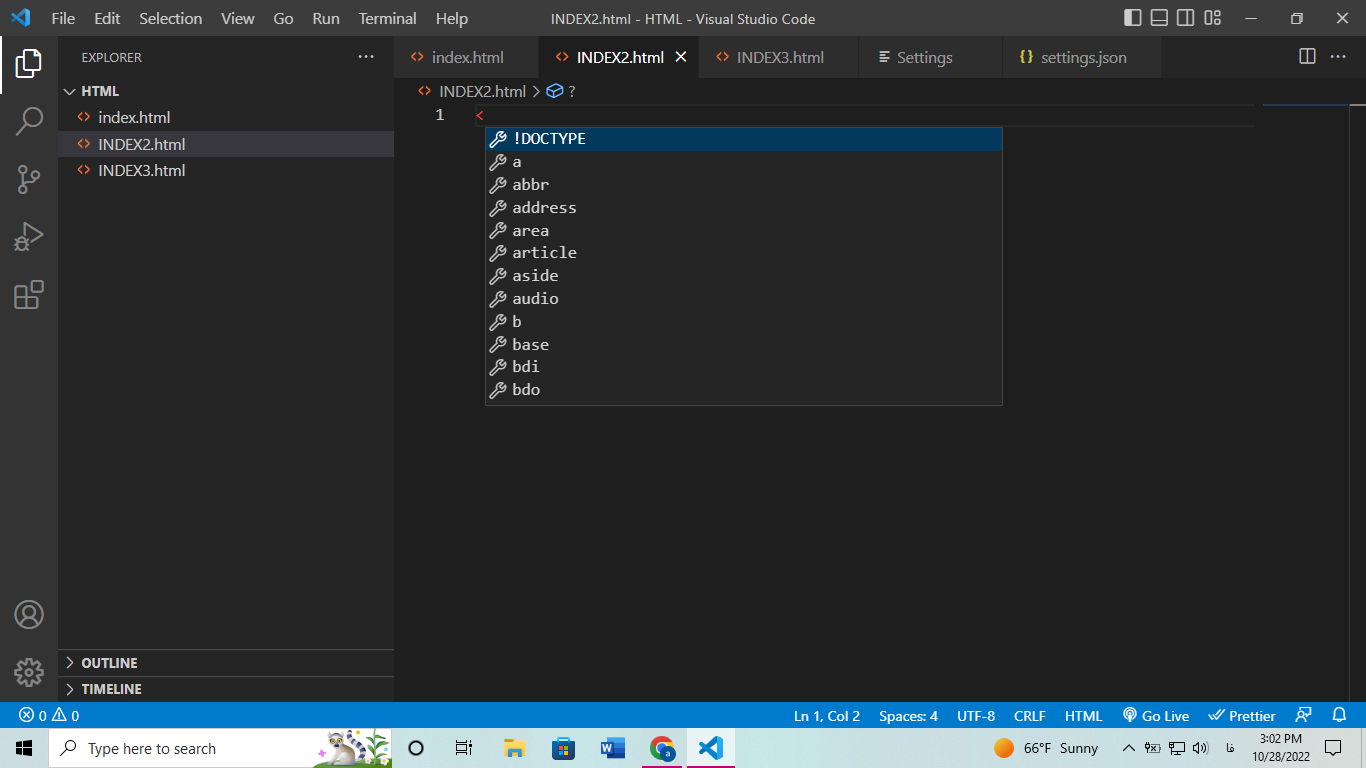This screenshot has height=768, width=1366.
Task: Choose the address suggestion
Action: coord(743,208)
